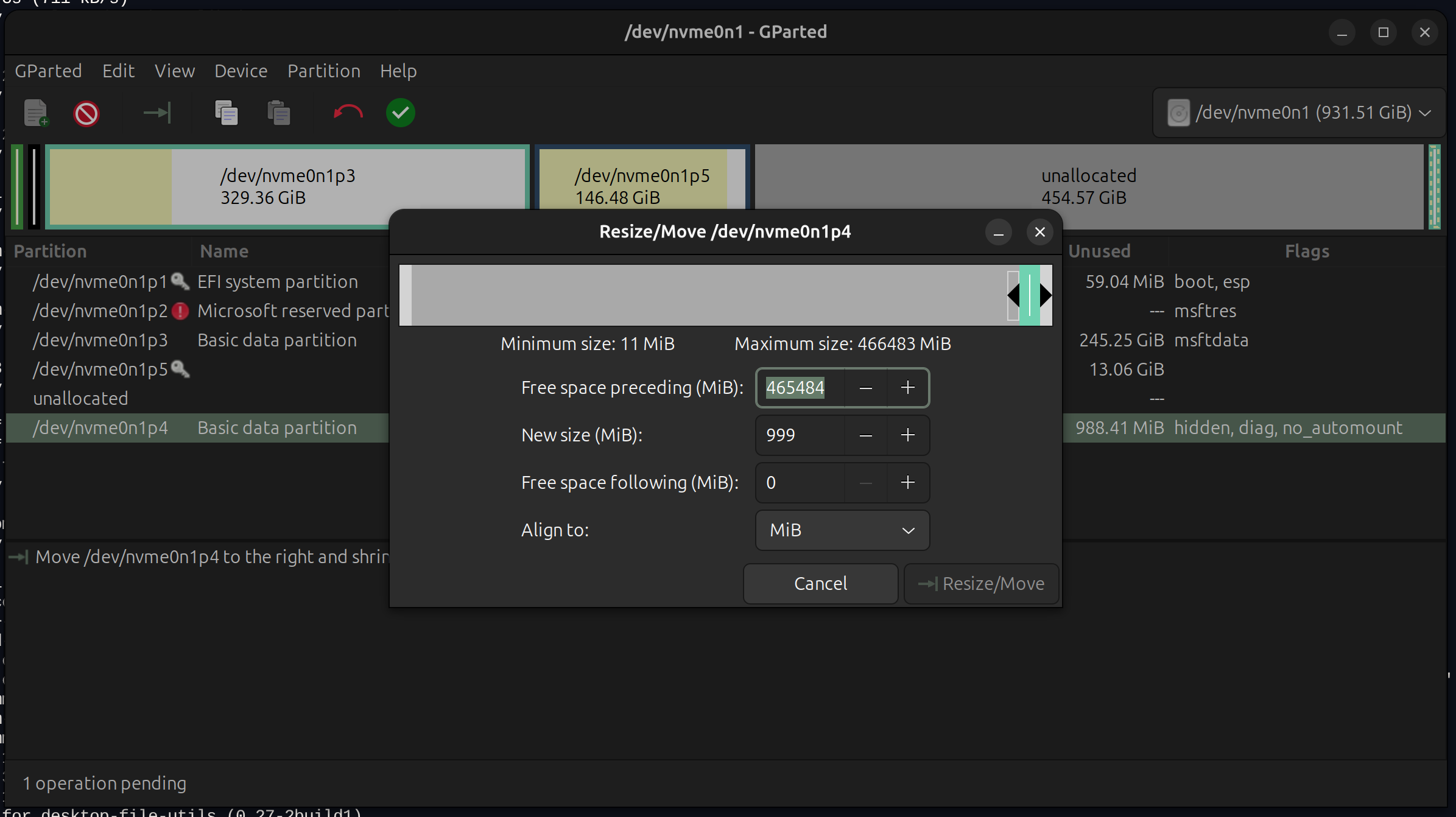Increase New size value
Screen dimensions: 1456x817
(x=908, y=435)
